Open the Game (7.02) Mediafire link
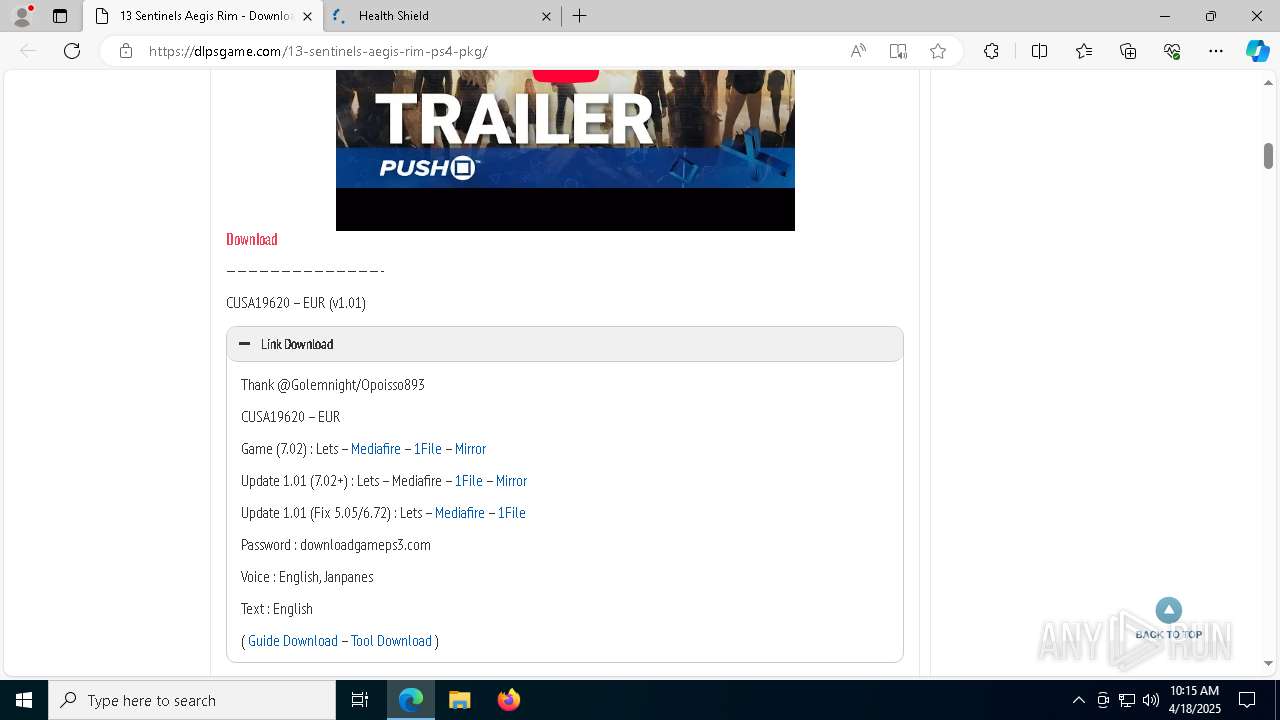Screen dimensions: 1280x720 [x=376, y=449]
